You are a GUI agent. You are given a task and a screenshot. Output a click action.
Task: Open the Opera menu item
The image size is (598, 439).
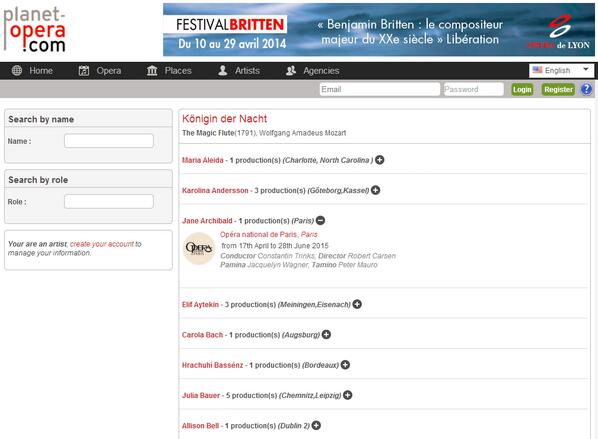click(x=109, y=71)
